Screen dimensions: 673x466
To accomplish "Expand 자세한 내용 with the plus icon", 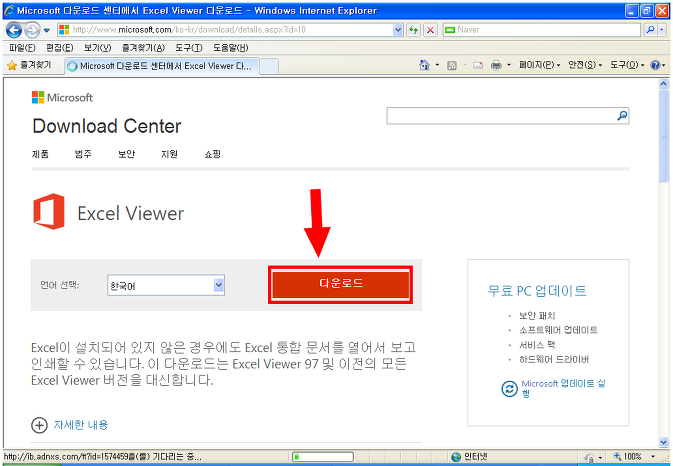I will pos(39,425).
